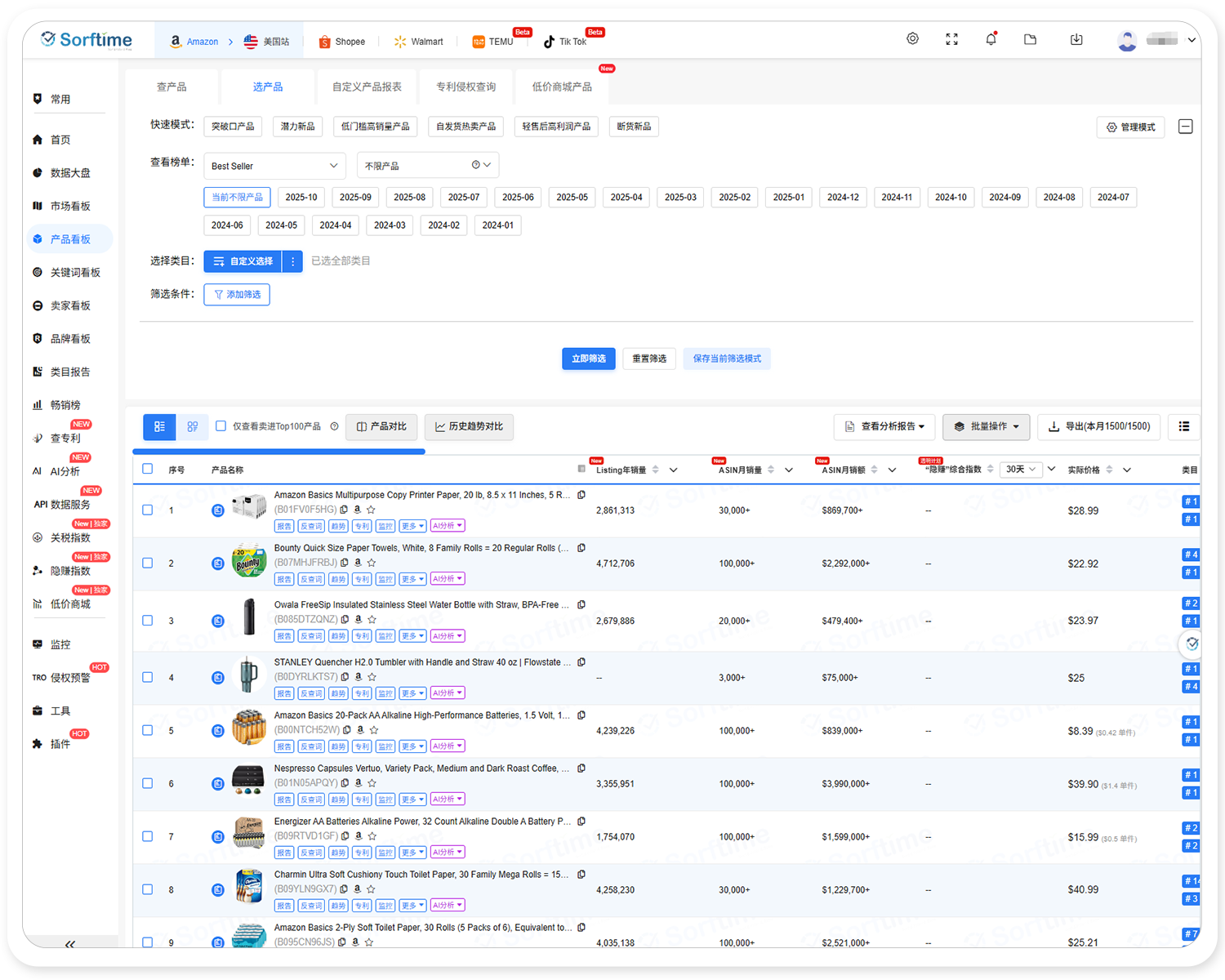Screen dimensions: 1225x980
Task: Check the row 1 product checkbox
Action: tap(148, 510)
